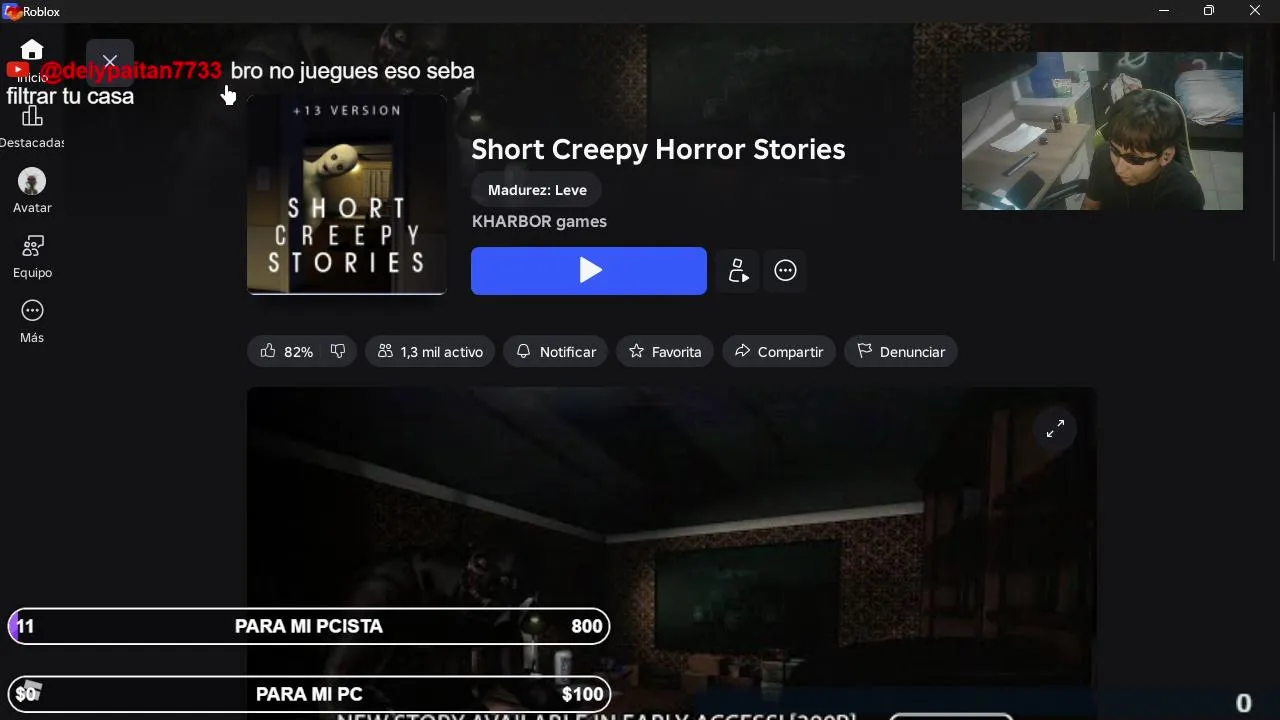The image size is (1280, 720).
Task: Restore down the Roblox window
Action: tap(1209, 11)
